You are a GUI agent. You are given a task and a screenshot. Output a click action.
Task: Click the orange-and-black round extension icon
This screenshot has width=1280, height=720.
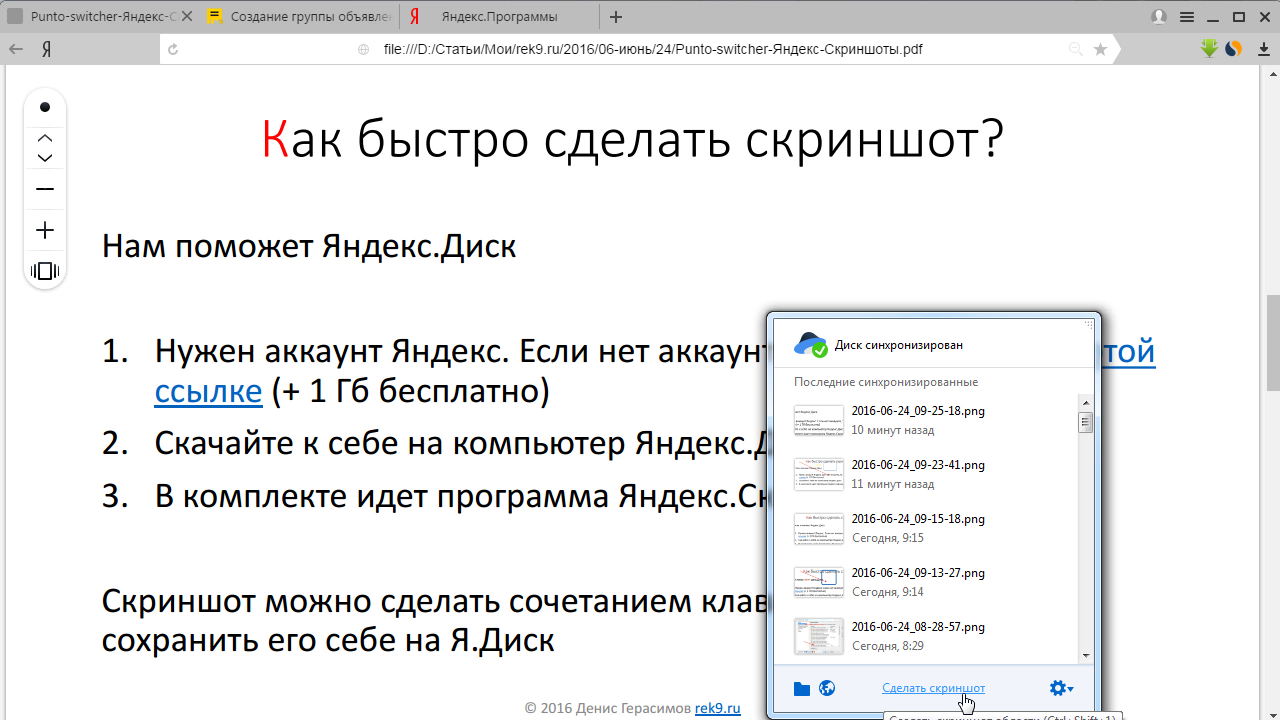click(1234, 48)
